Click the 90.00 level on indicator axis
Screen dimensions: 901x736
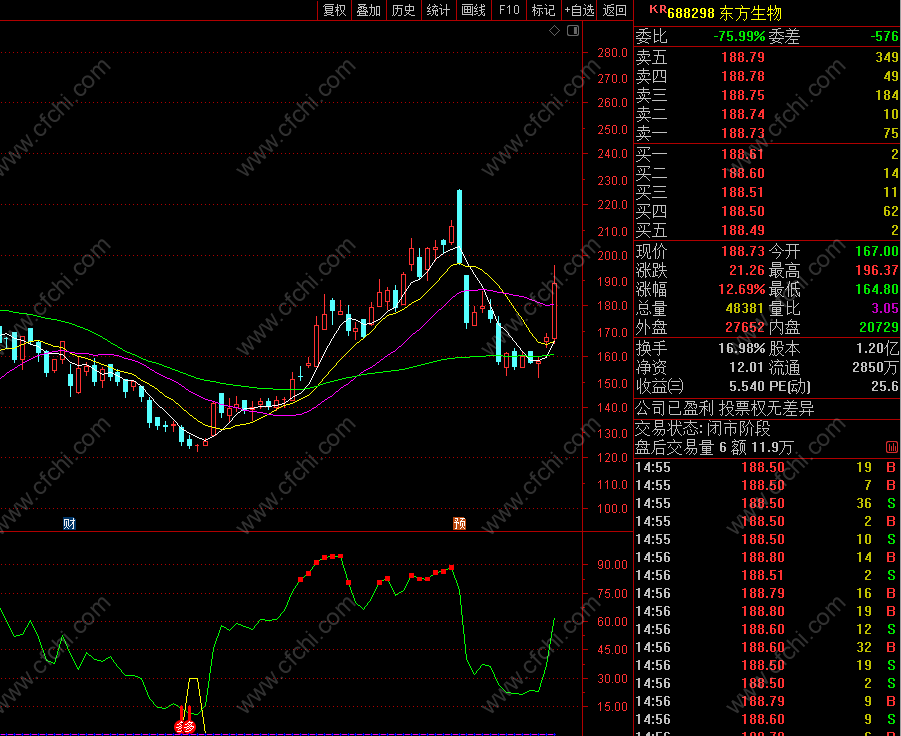pyautogui.click(x=612, y=564)
